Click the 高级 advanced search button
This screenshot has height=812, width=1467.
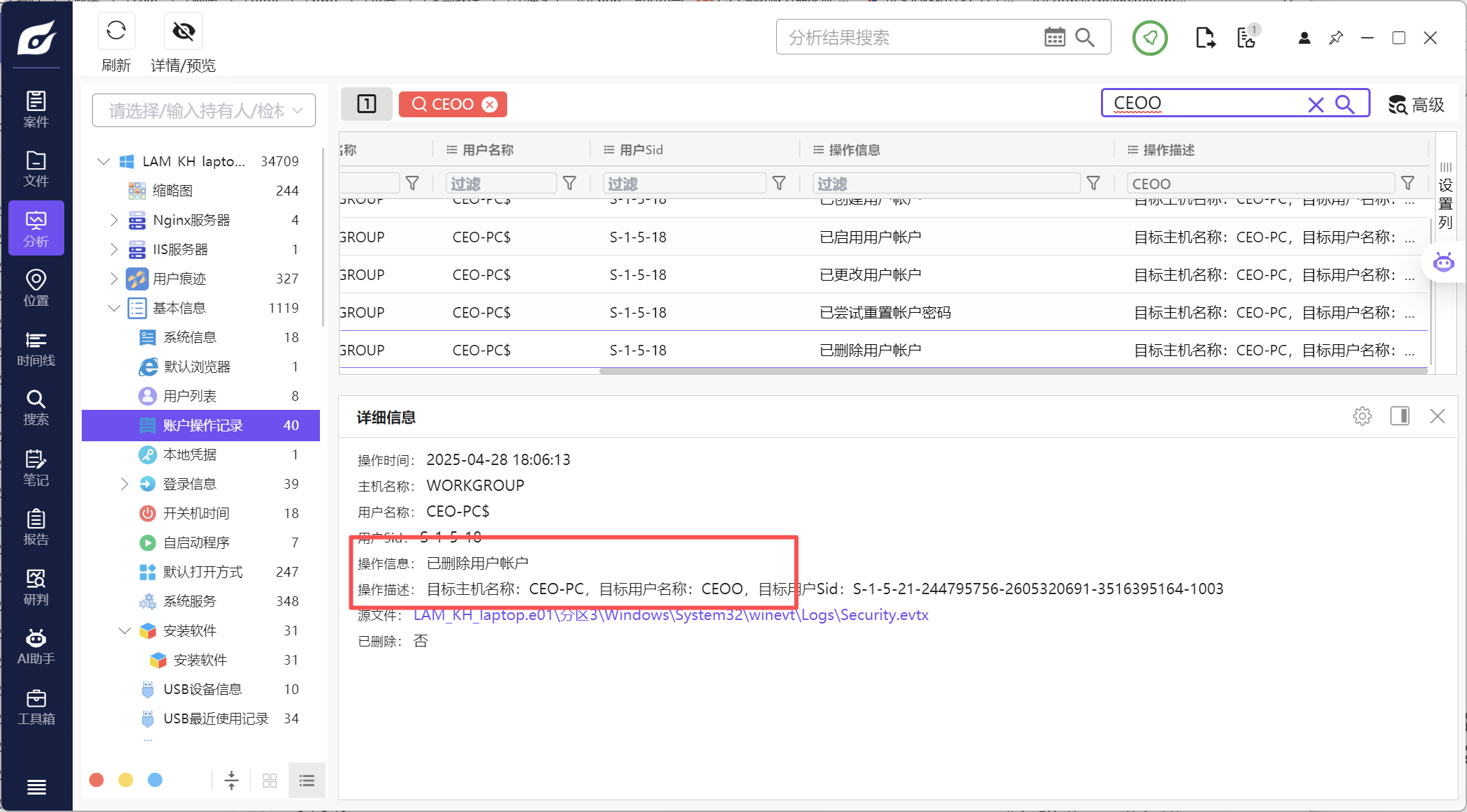pos(1416,105)
